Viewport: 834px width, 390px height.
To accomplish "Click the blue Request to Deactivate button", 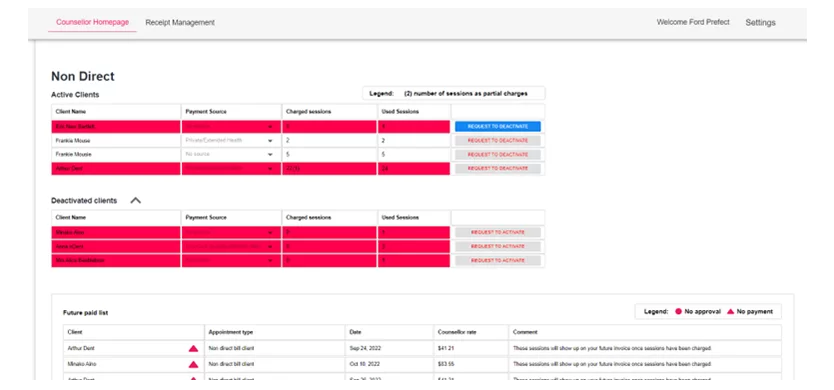I will click(498, 127).
